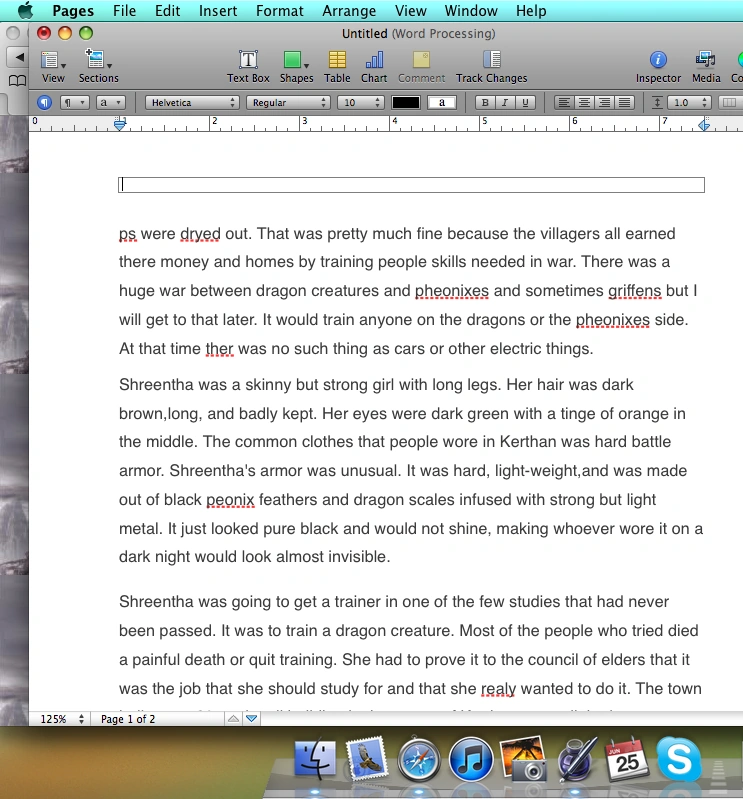Image resolution: width=743 pixels, height=799 pixels.
Task: Change line spacing 1.0 value
Action: click(x=689, y=102)
